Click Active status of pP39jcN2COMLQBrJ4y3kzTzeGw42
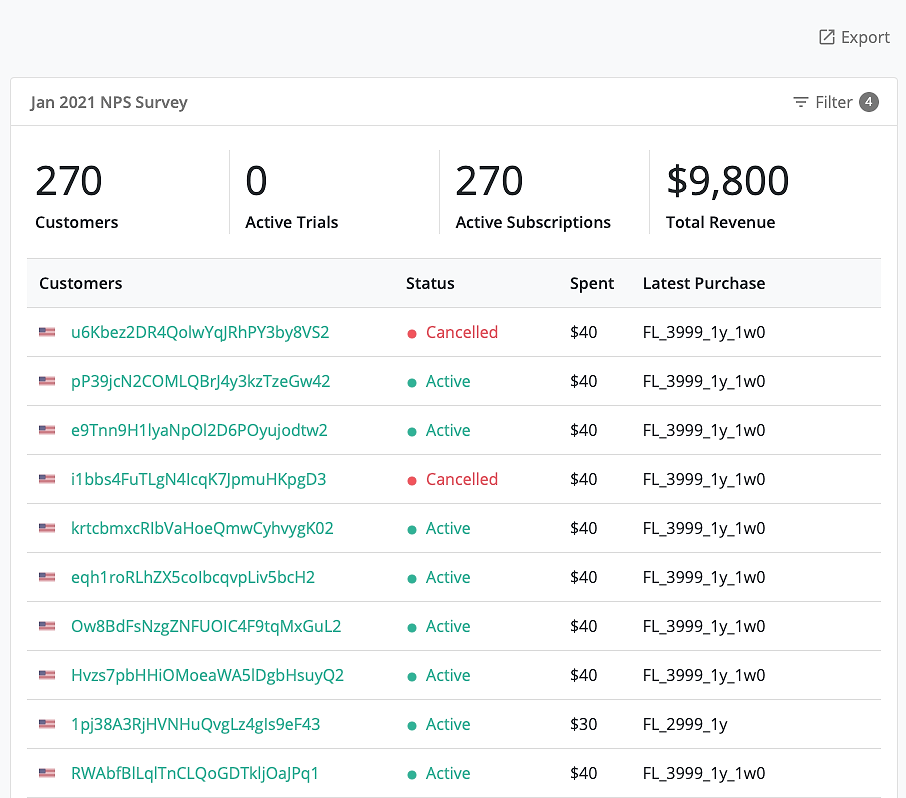The image size is (906, 798). [439, 381]
